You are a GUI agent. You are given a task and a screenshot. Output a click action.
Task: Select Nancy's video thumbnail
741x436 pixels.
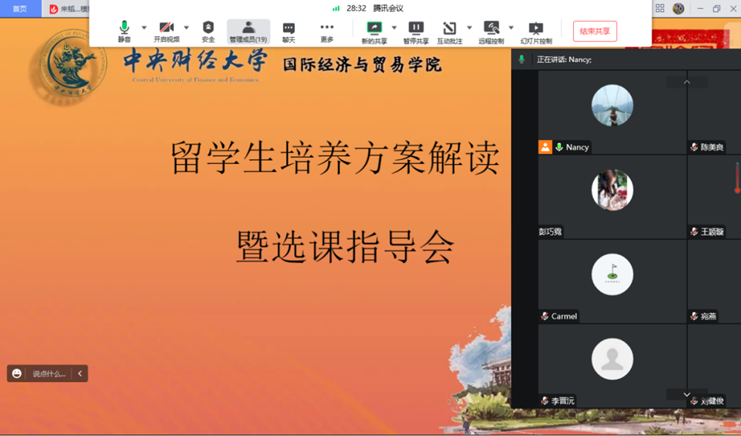pos(612,110)
